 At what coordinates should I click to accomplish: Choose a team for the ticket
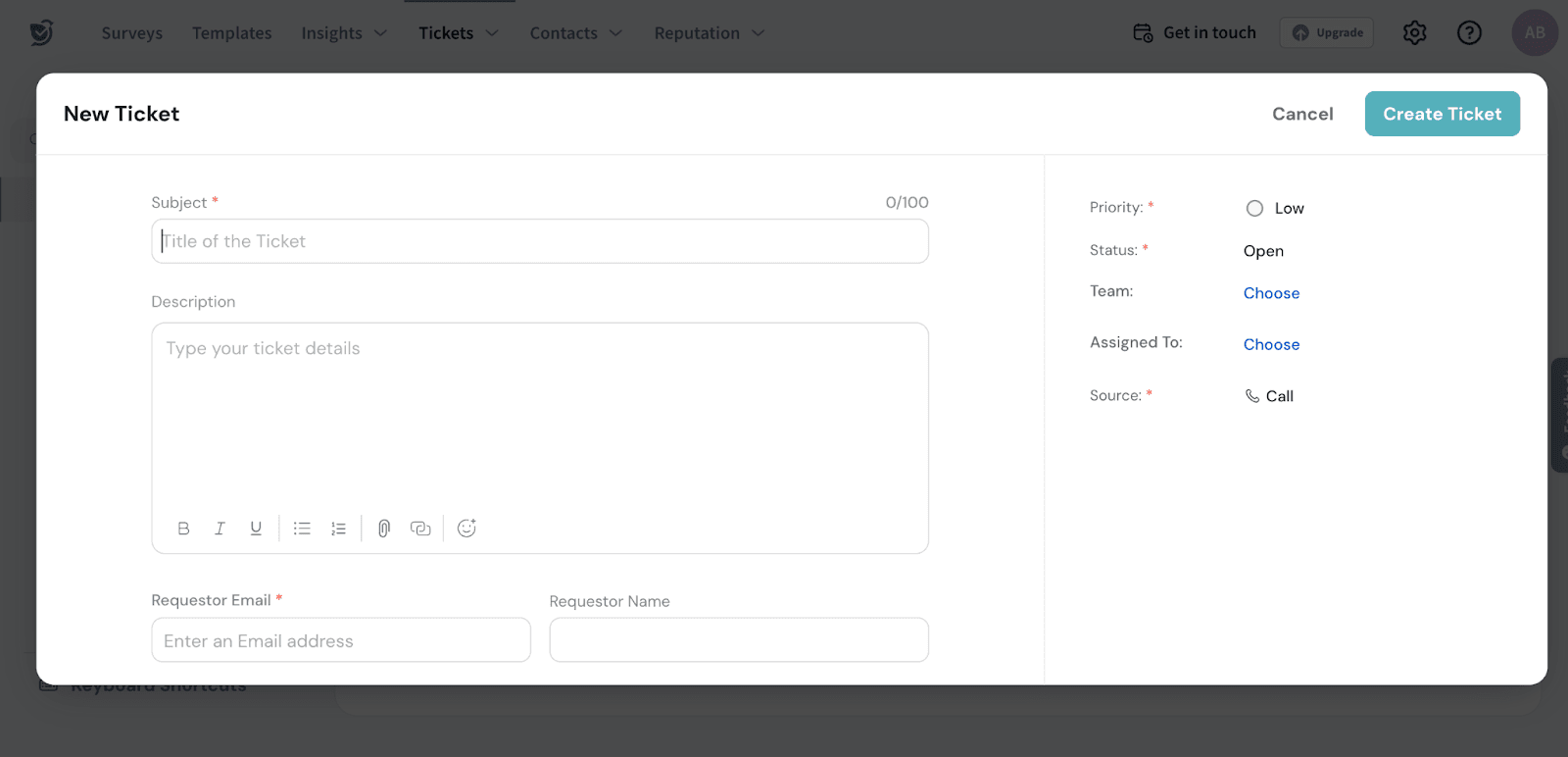[x=1271, y=293]
